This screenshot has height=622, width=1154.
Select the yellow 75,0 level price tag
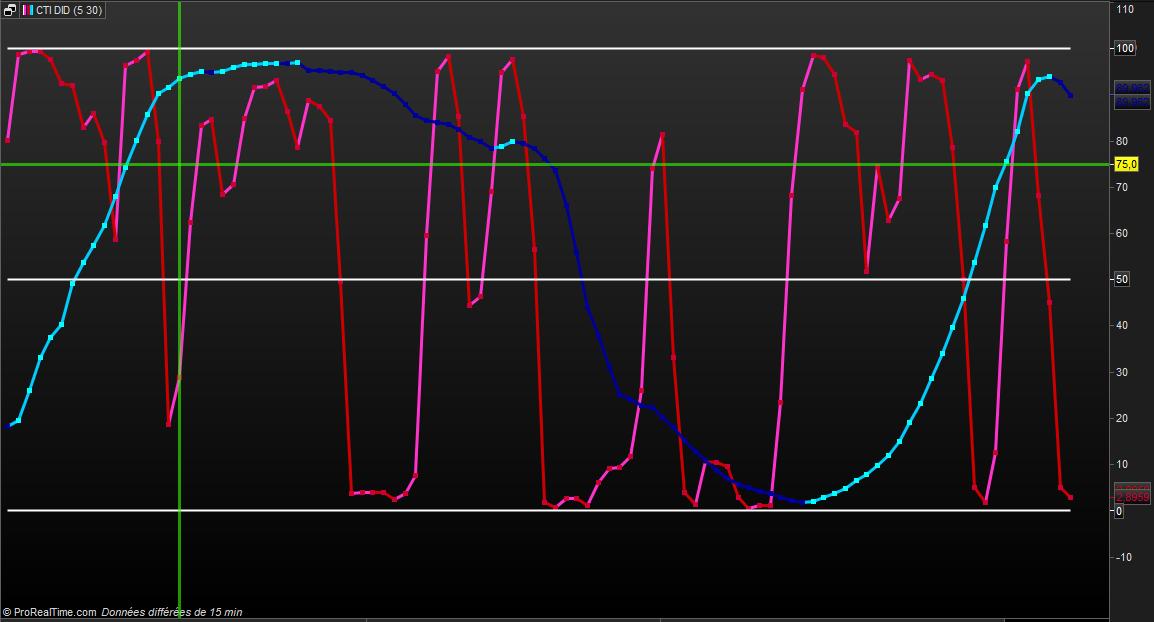pos(1126,164)
